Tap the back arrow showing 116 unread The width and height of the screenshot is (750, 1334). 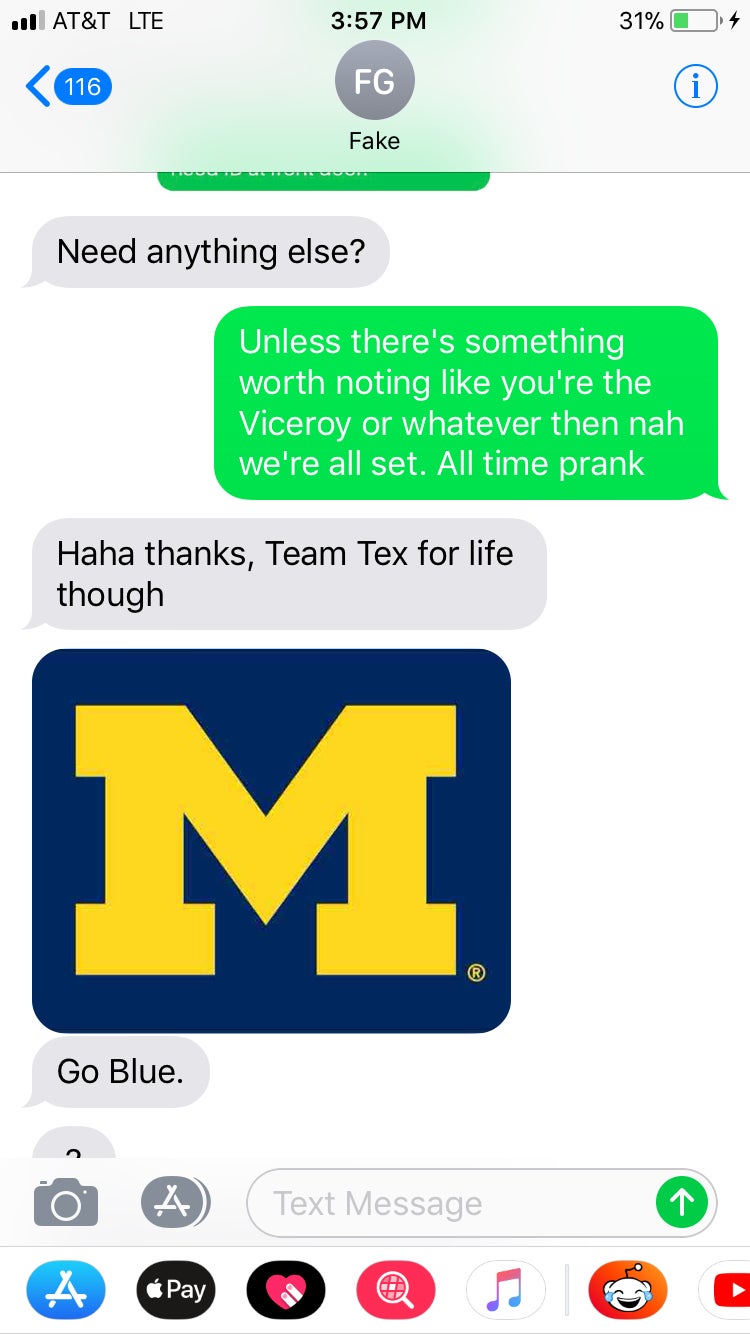(68, 87)
